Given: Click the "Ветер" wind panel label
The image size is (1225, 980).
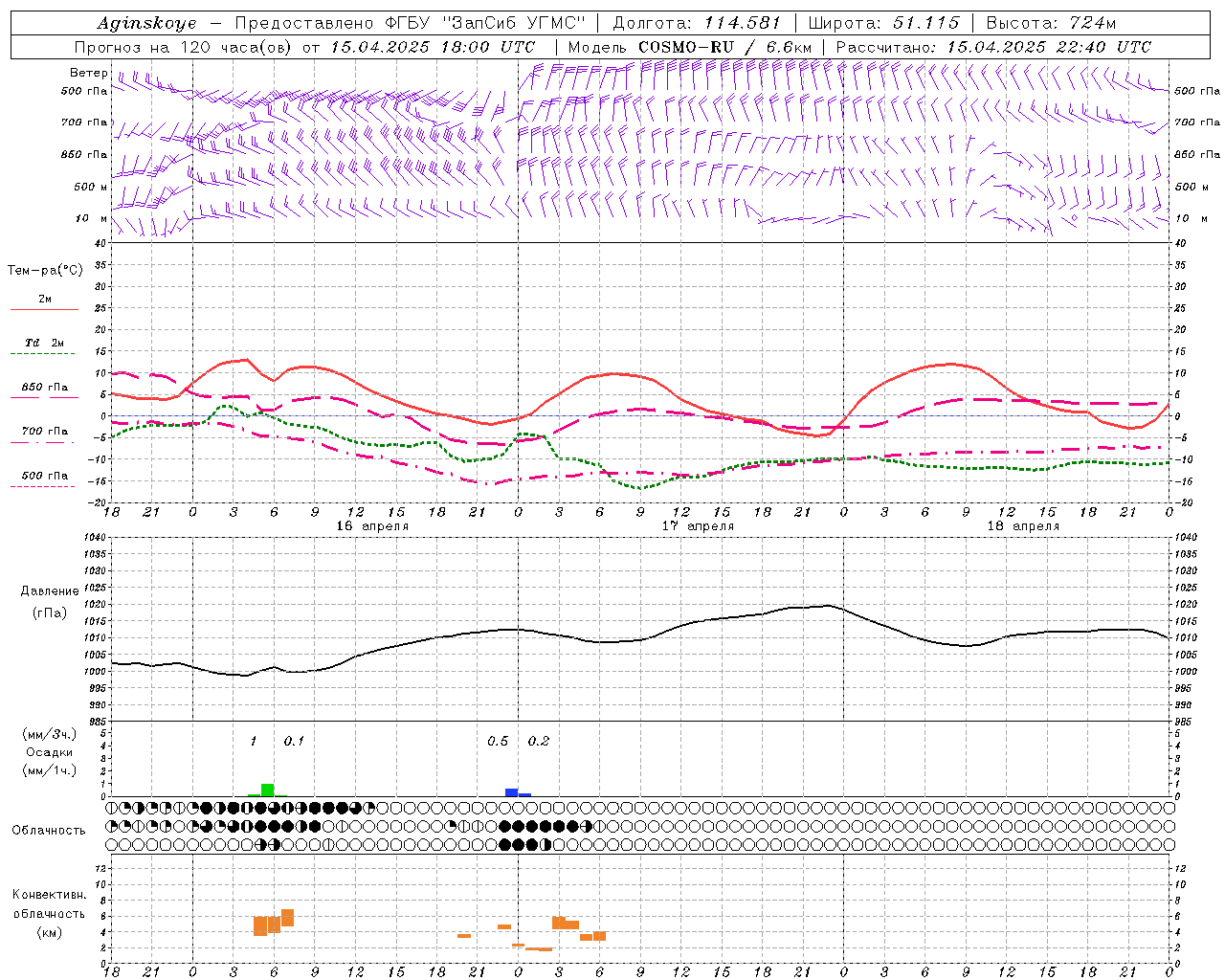Looking at the screenshot, I should pos(88,73).
